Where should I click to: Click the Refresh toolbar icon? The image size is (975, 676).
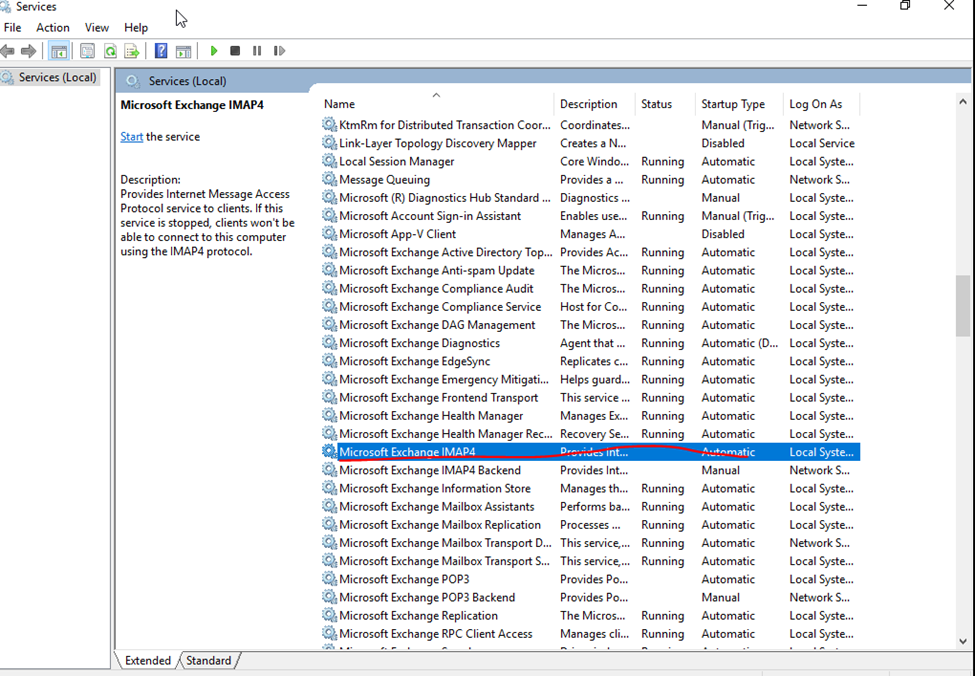(110, 51)
